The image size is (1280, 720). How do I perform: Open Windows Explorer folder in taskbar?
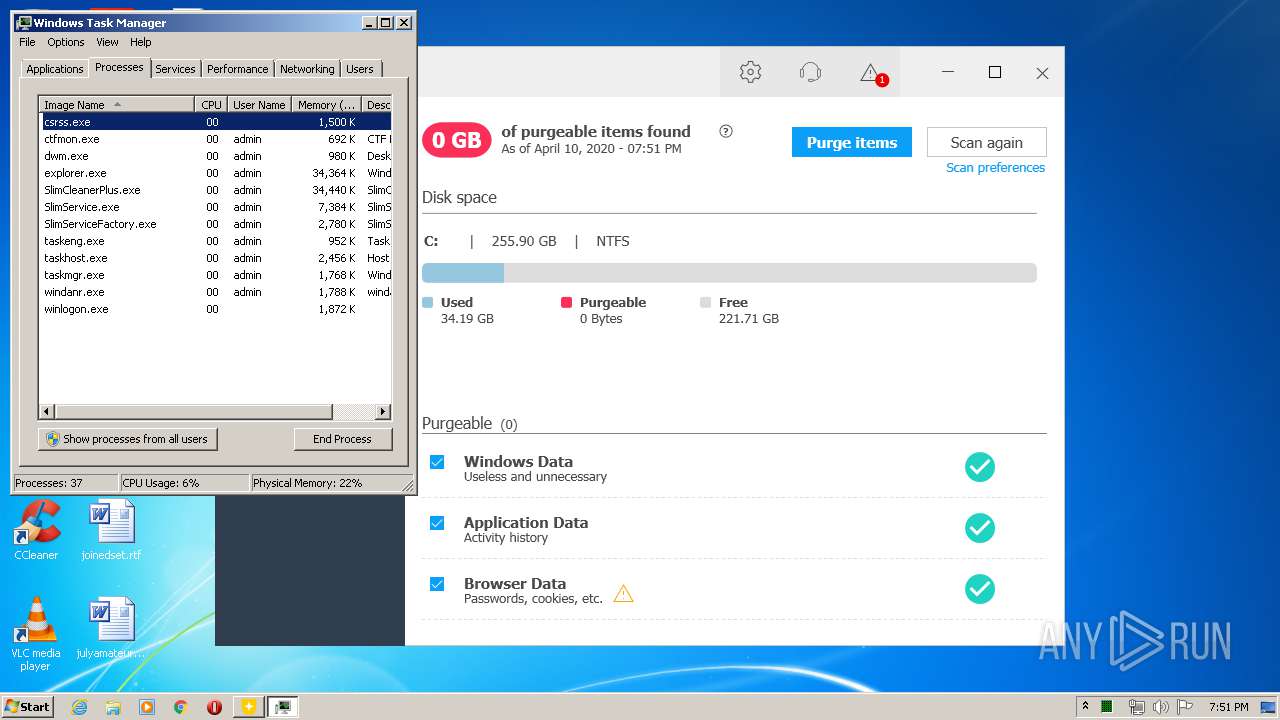click(113, 707)
